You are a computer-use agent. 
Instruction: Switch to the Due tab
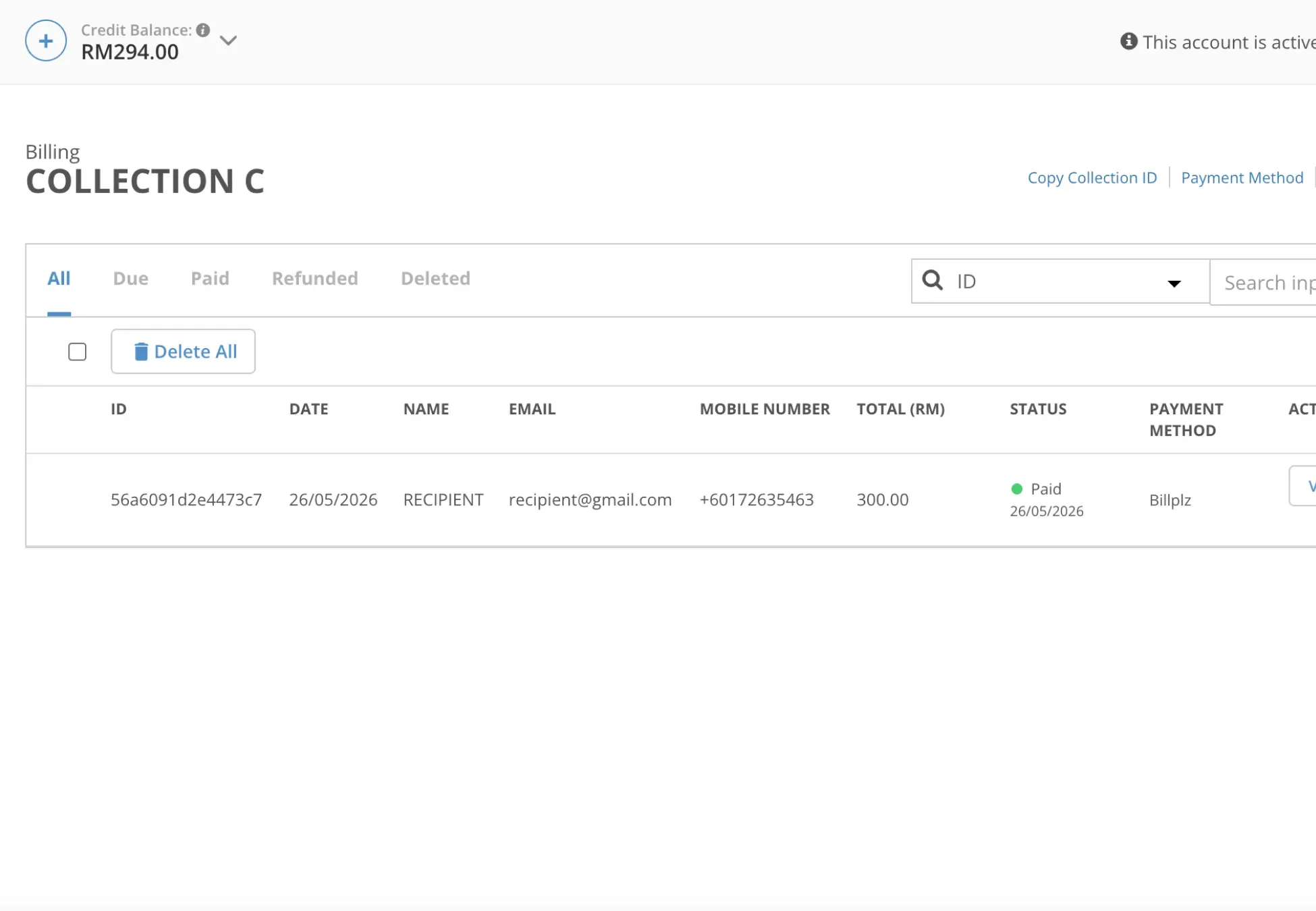point(130,278)
